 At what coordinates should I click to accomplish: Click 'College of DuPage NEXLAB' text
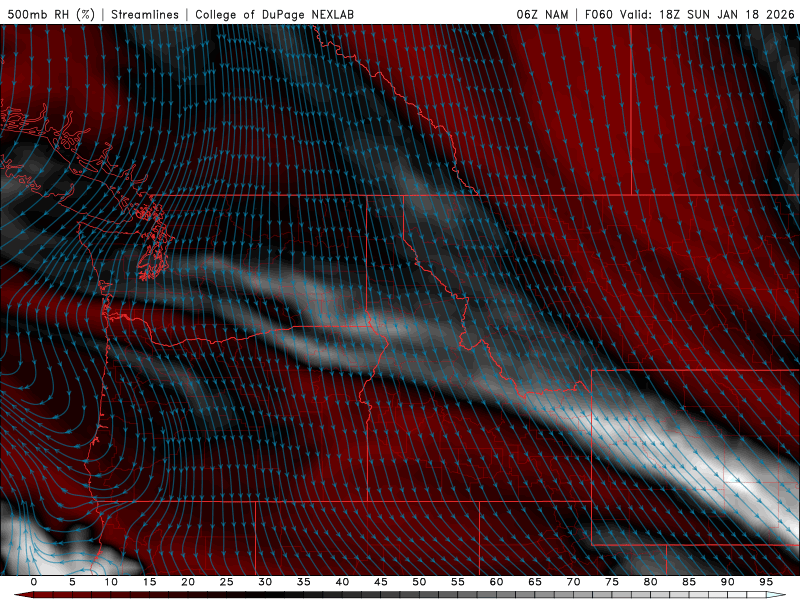click(274, 14)
